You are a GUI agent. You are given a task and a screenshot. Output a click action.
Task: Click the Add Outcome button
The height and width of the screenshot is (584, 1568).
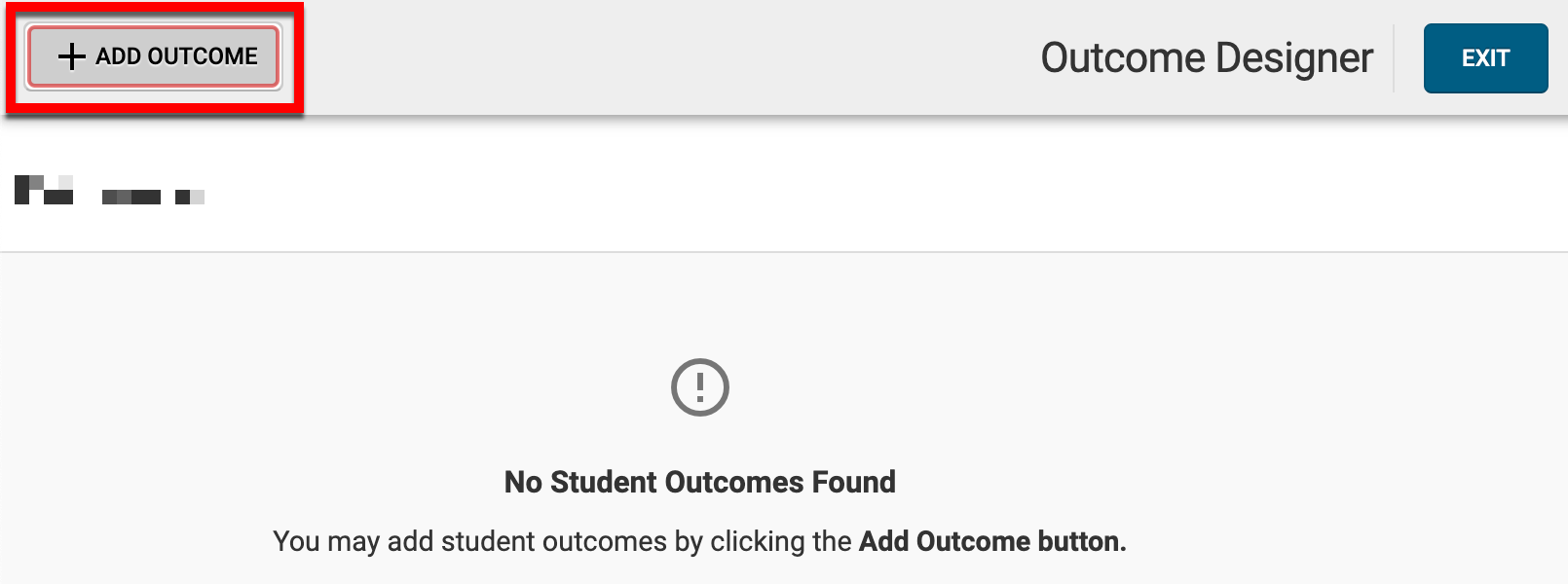154,56
